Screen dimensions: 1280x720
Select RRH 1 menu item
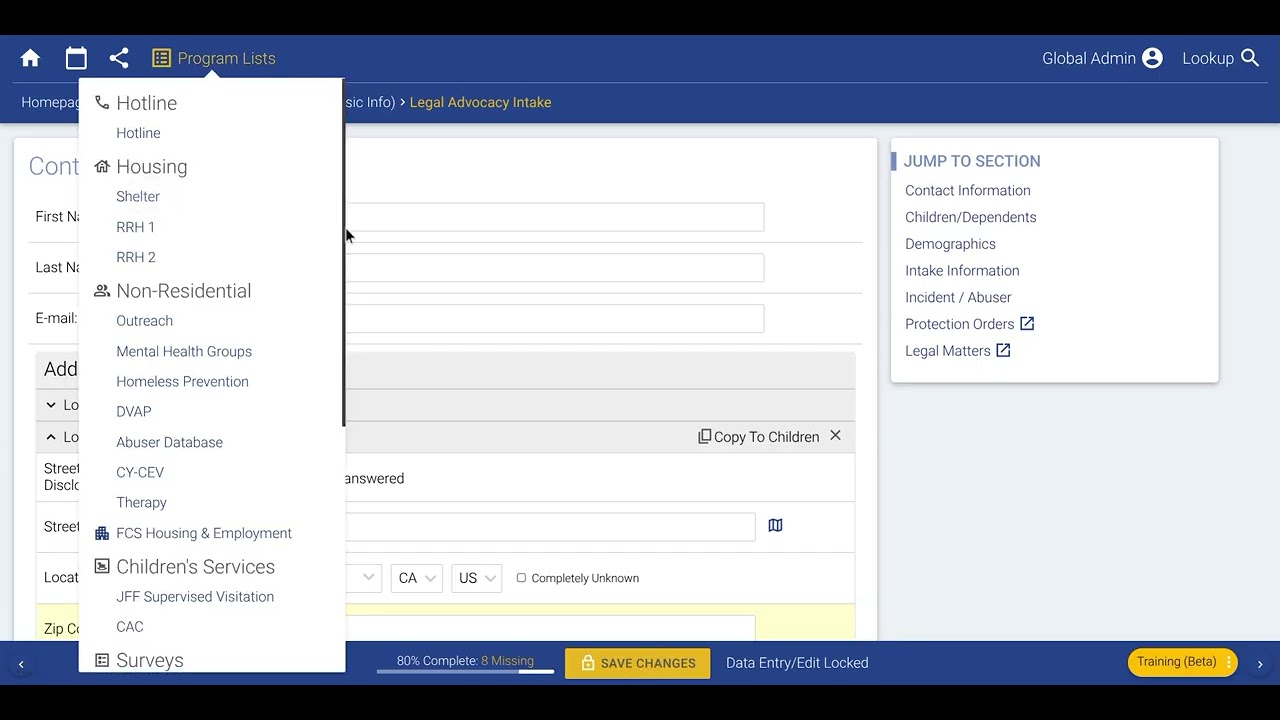(136, 227)
